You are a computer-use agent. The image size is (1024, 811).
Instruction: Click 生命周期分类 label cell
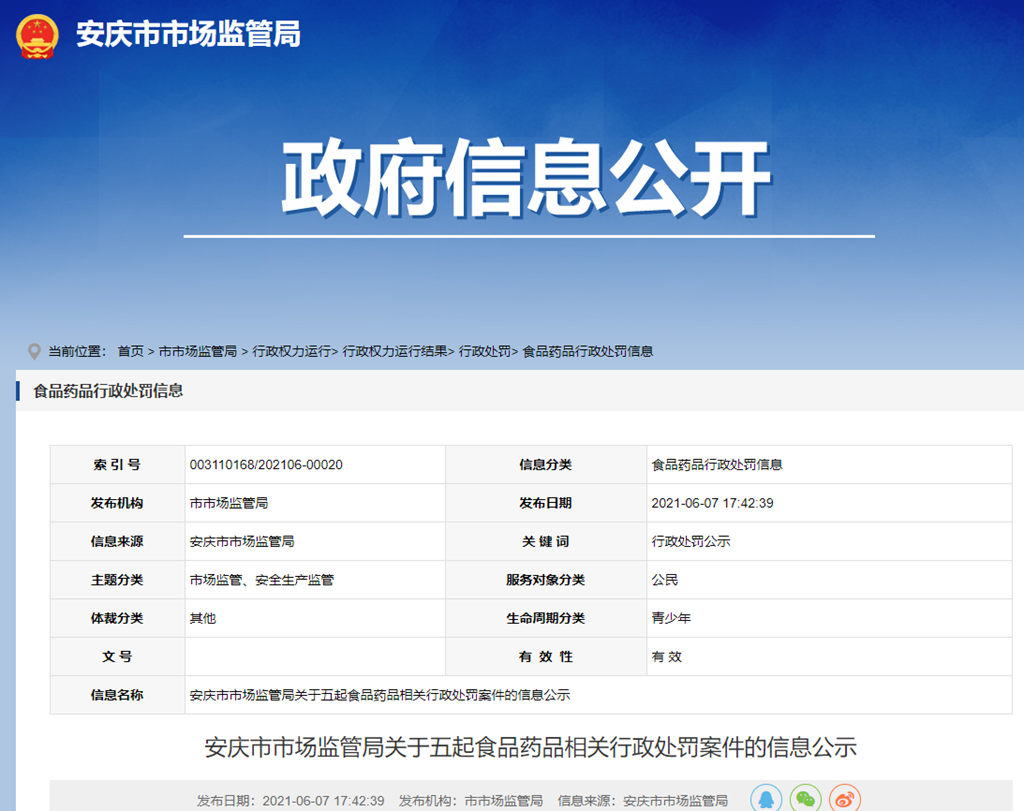pyautogui.click(x=546, y=618)
